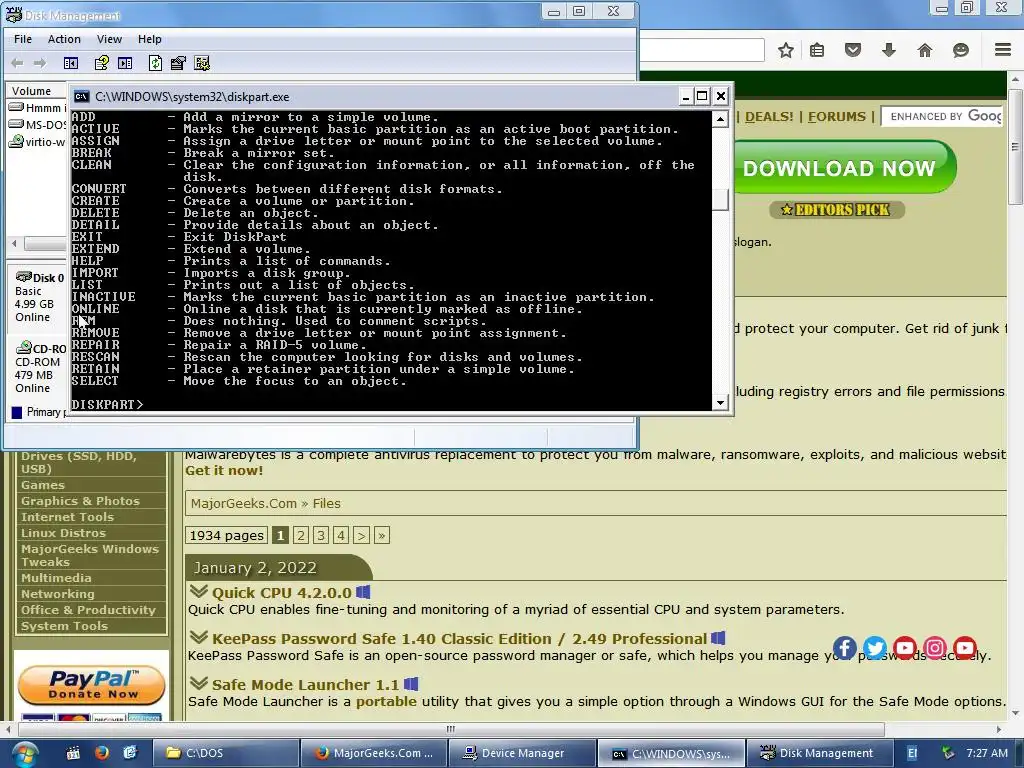This screenshot has height=768, width=1024.
Task: Click the Back arrow in Disk Management toolbar
Action: coord(17,63)
